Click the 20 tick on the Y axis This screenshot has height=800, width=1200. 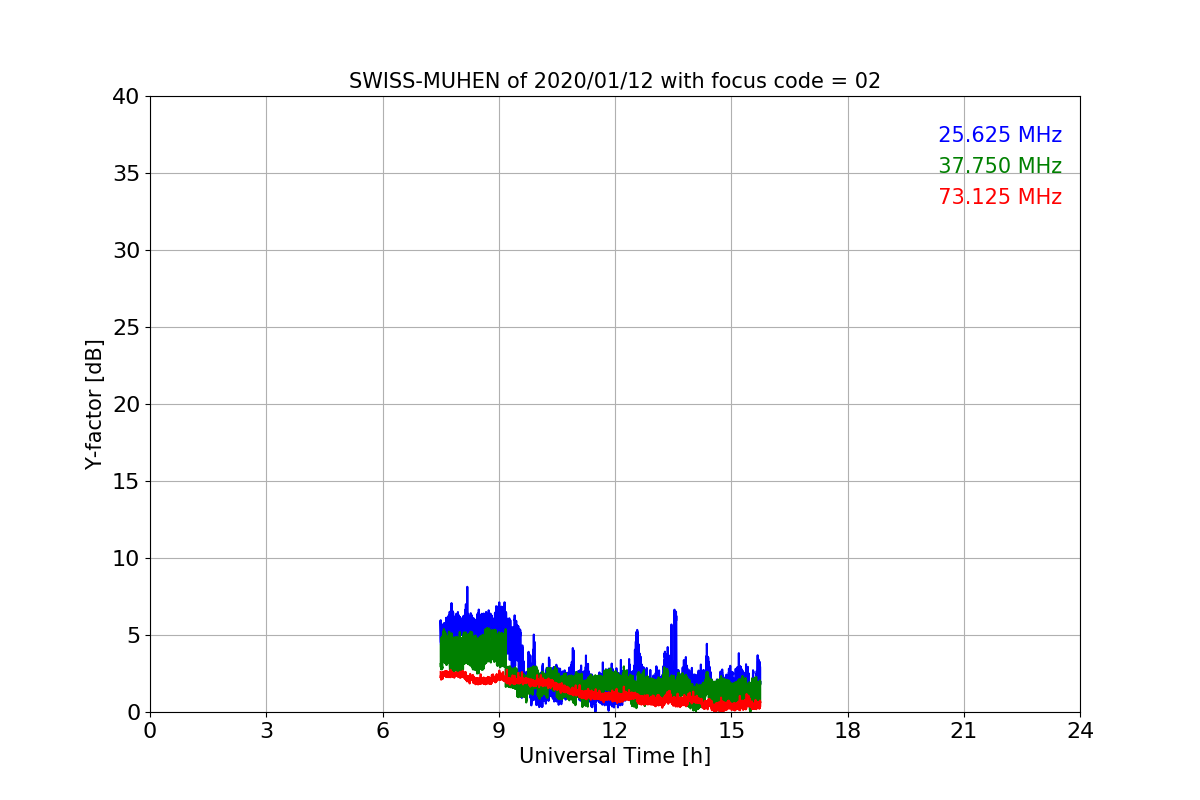(126, 405)
